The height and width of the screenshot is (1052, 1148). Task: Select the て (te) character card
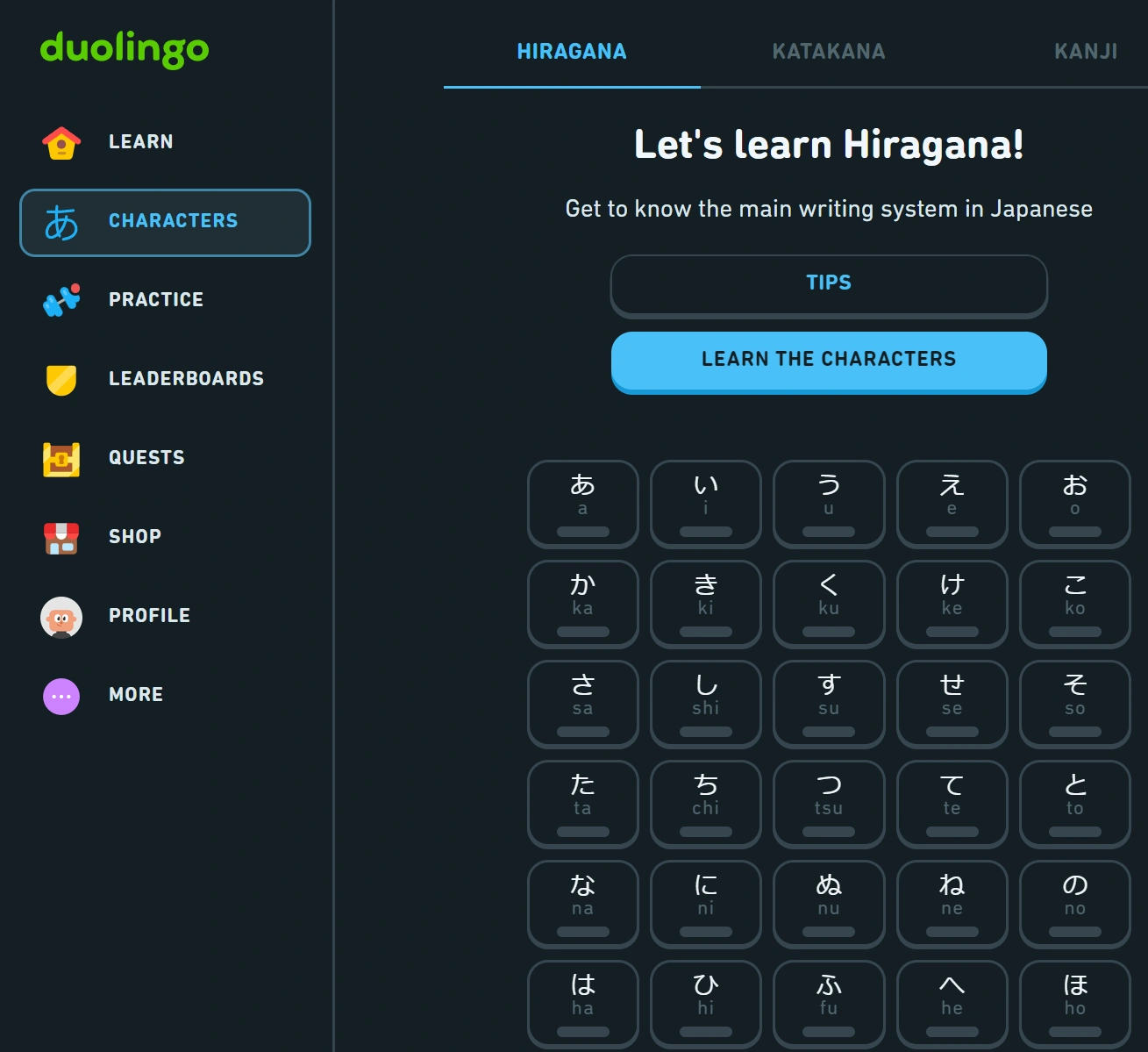pyautogui.click(x=952, y=804)
